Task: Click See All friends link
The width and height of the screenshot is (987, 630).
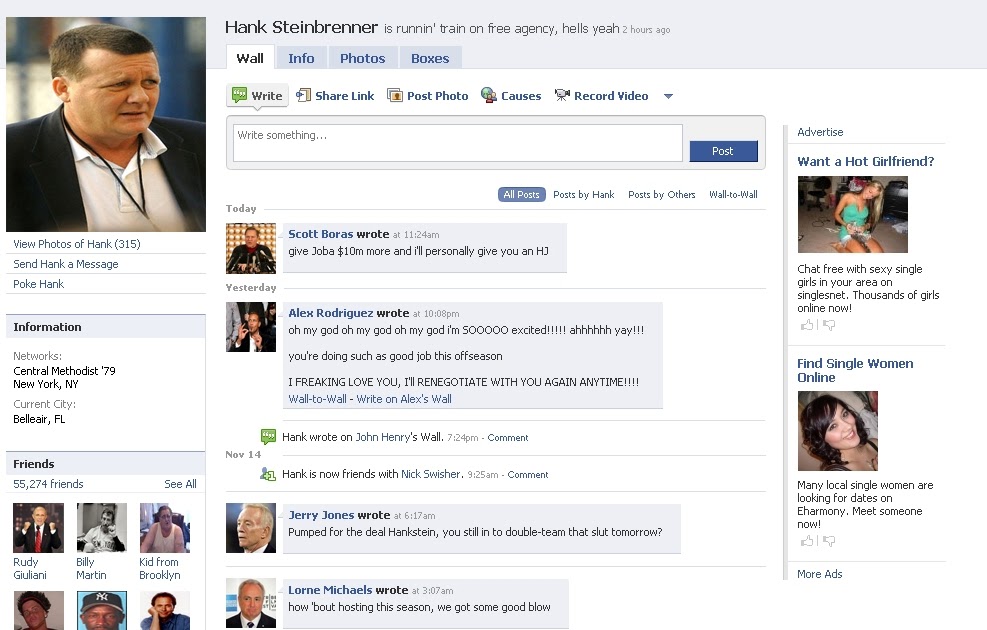Action: point(180,483)
